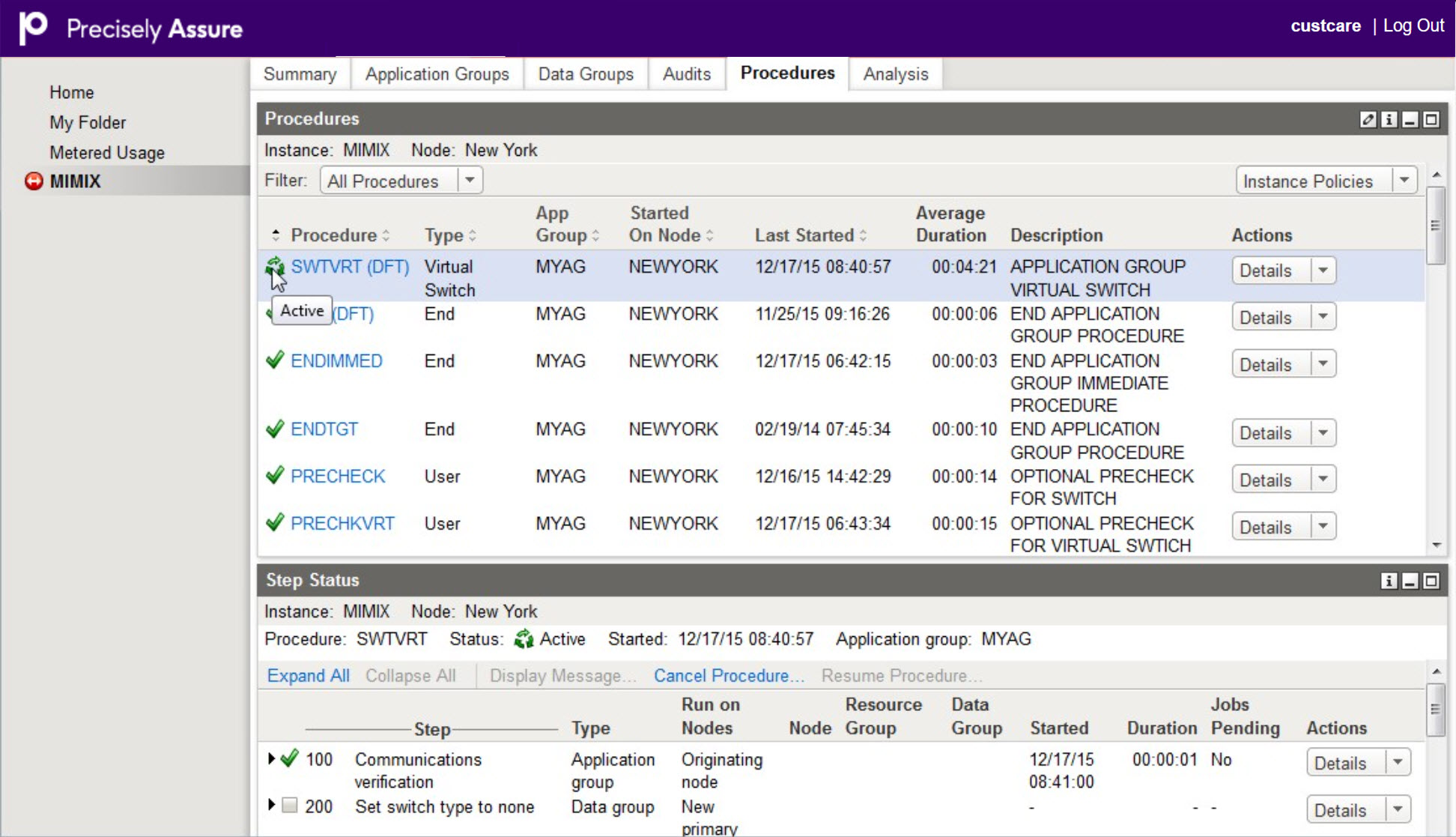1456x837 pixels.
Task: Open My Folder in sidebar
Action: point(88,122)
